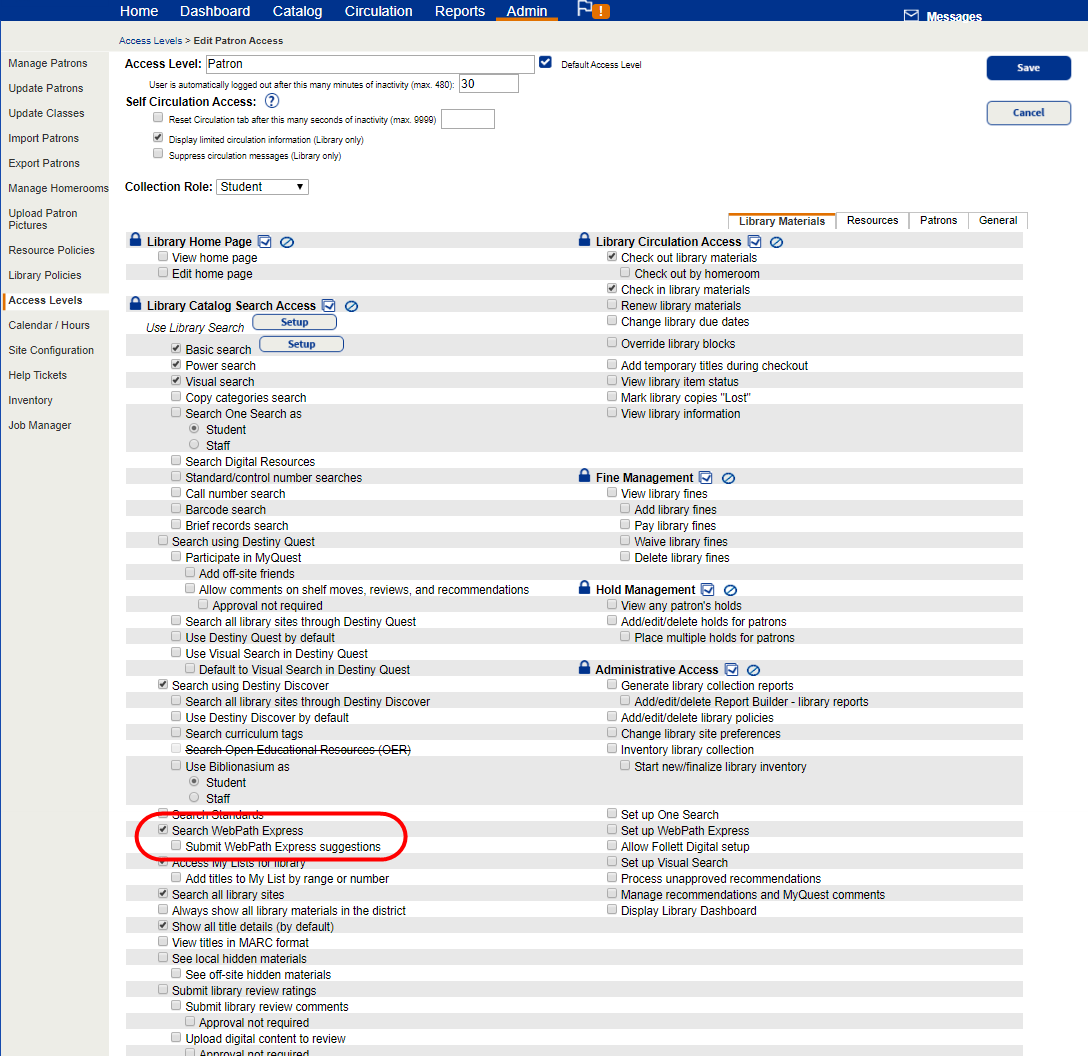Image resolution: width=1089 pixels, height=1056 pixels.
Task: Enable the Renew library materials checkbox
Action: (x=612, y=305)
